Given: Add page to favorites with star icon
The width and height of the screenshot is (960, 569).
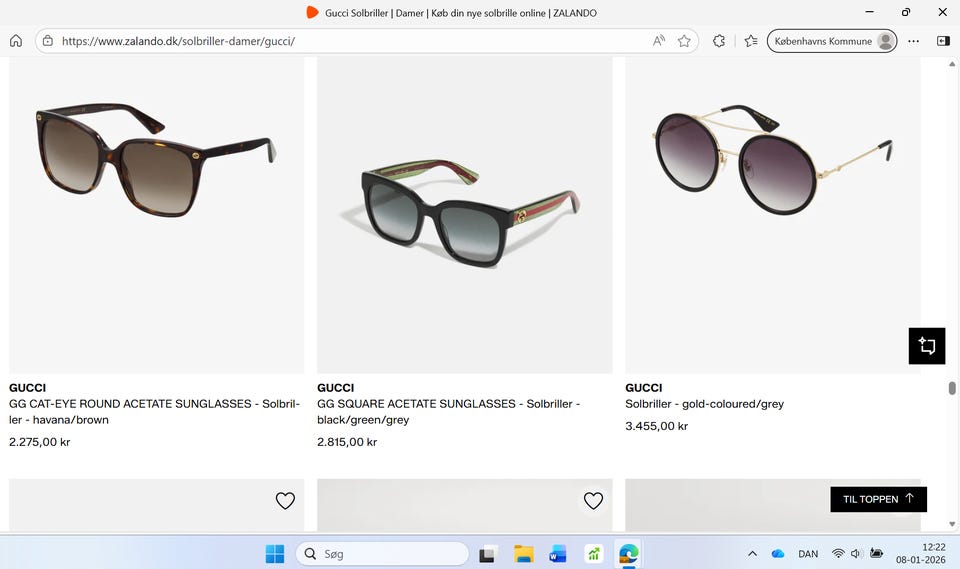Looking at the screenshot, I should (x=684, y=41).
